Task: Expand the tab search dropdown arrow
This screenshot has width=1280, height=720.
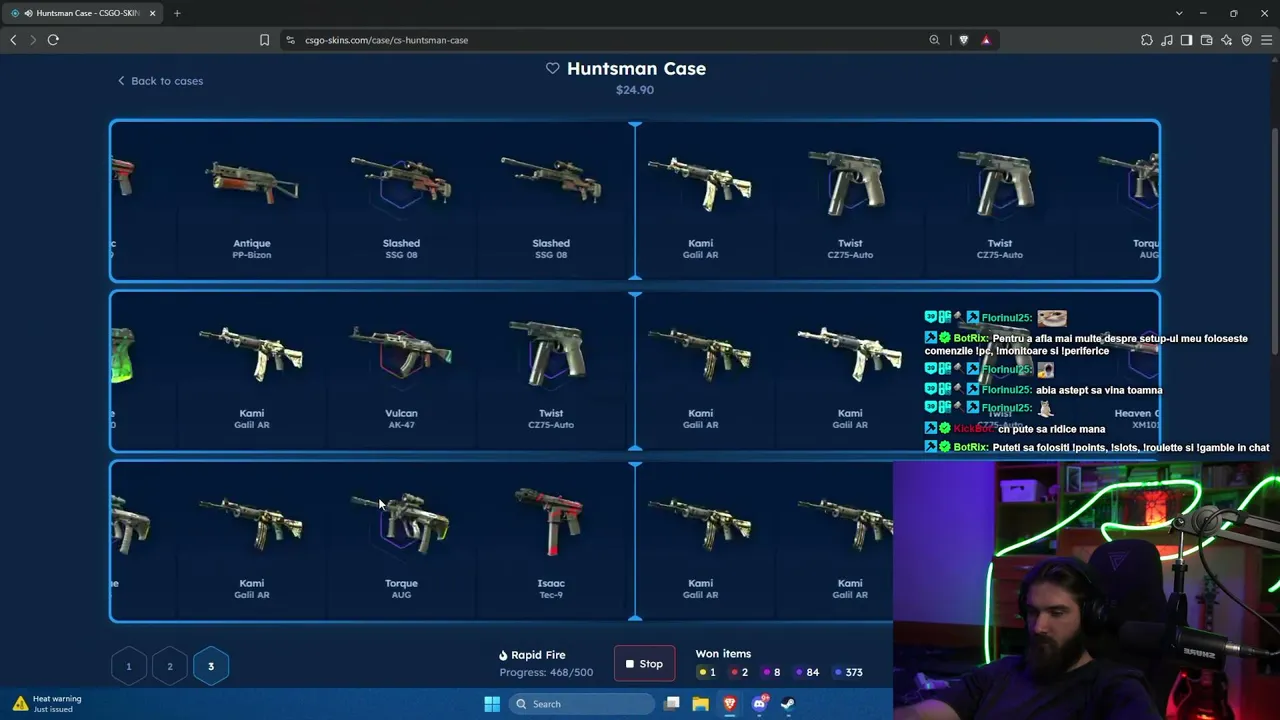Action: point(1179,13)
